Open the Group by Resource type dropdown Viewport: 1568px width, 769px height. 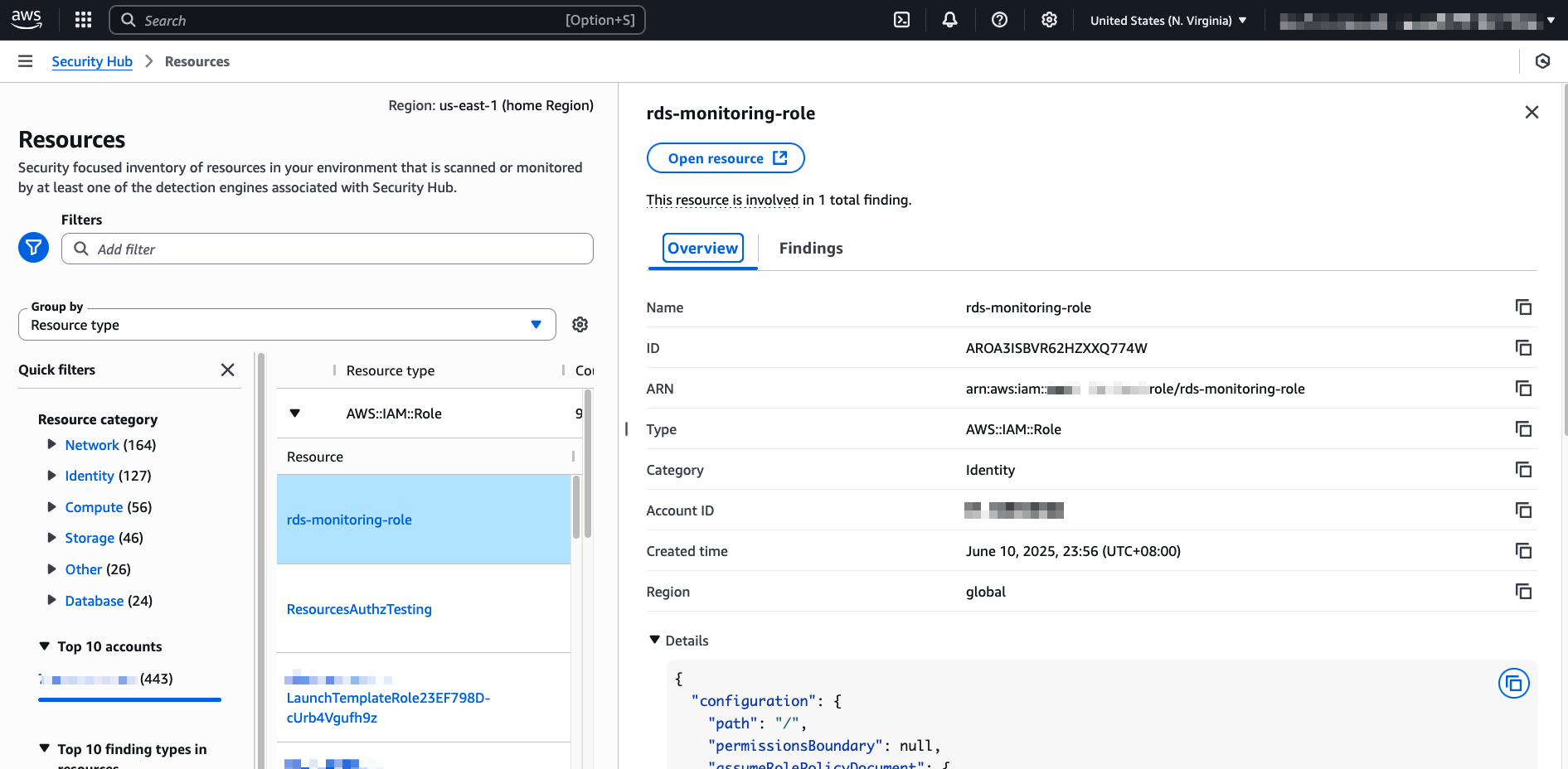click(287, 325)
